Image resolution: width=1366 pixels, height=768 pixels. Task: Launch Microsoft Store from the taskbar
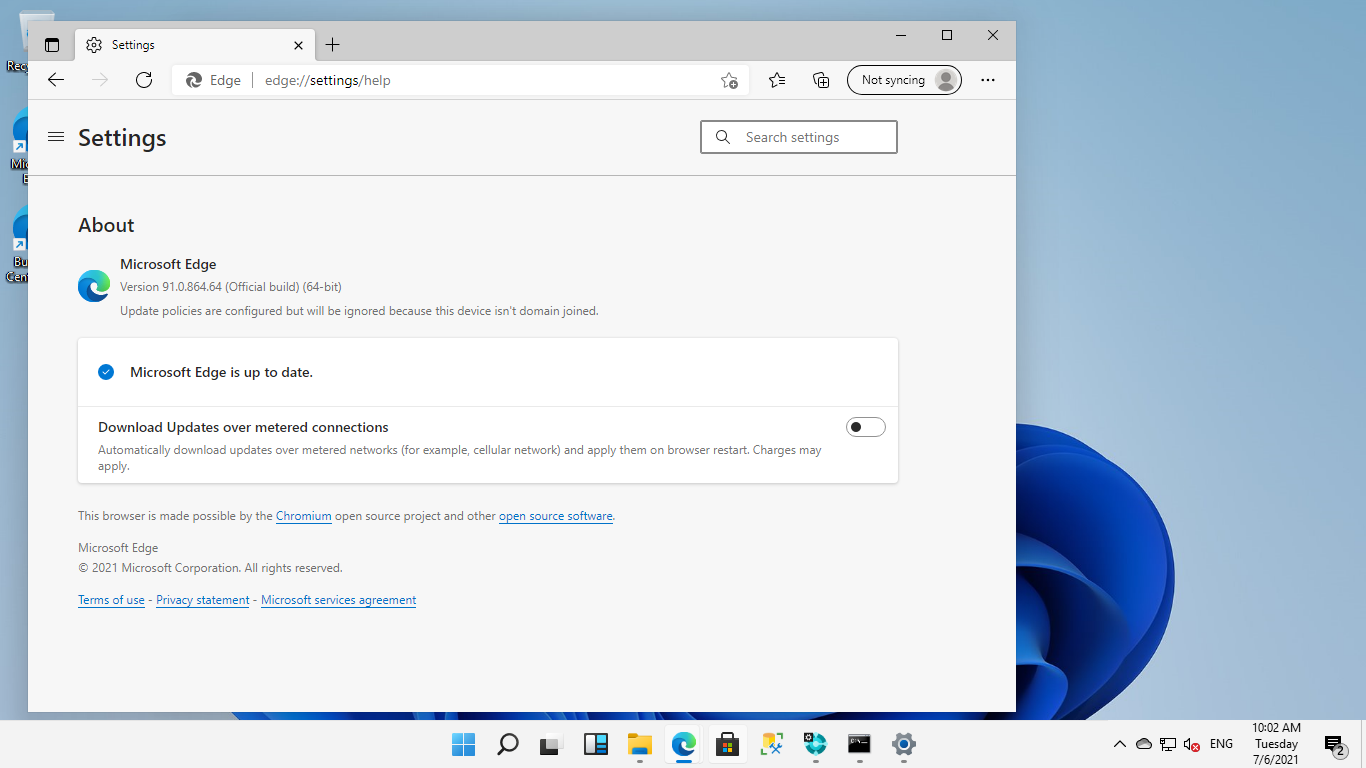pyautogui.click(x=727, y=745)
